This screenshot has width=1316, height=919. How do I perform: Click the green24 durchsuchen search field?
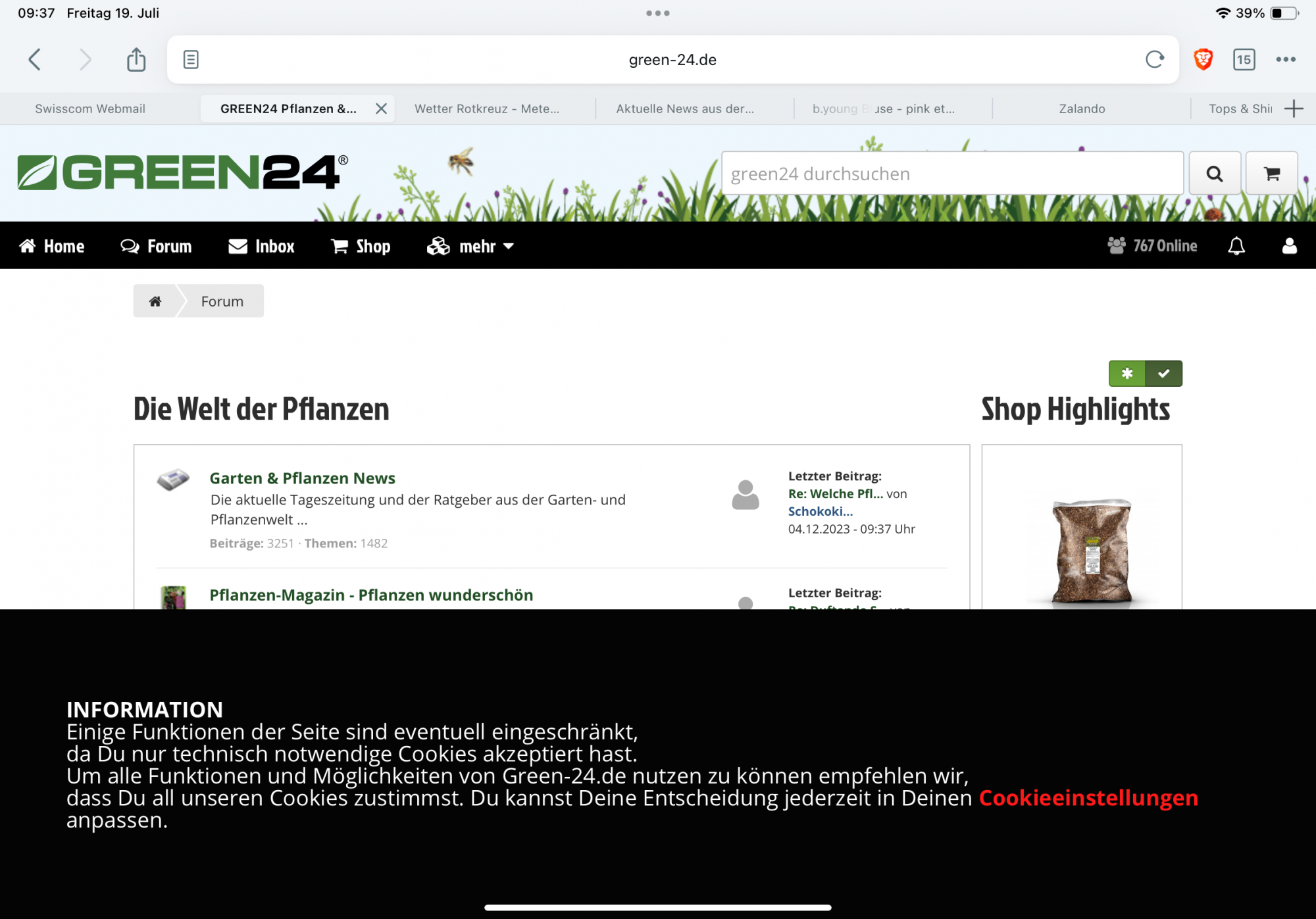951,174
